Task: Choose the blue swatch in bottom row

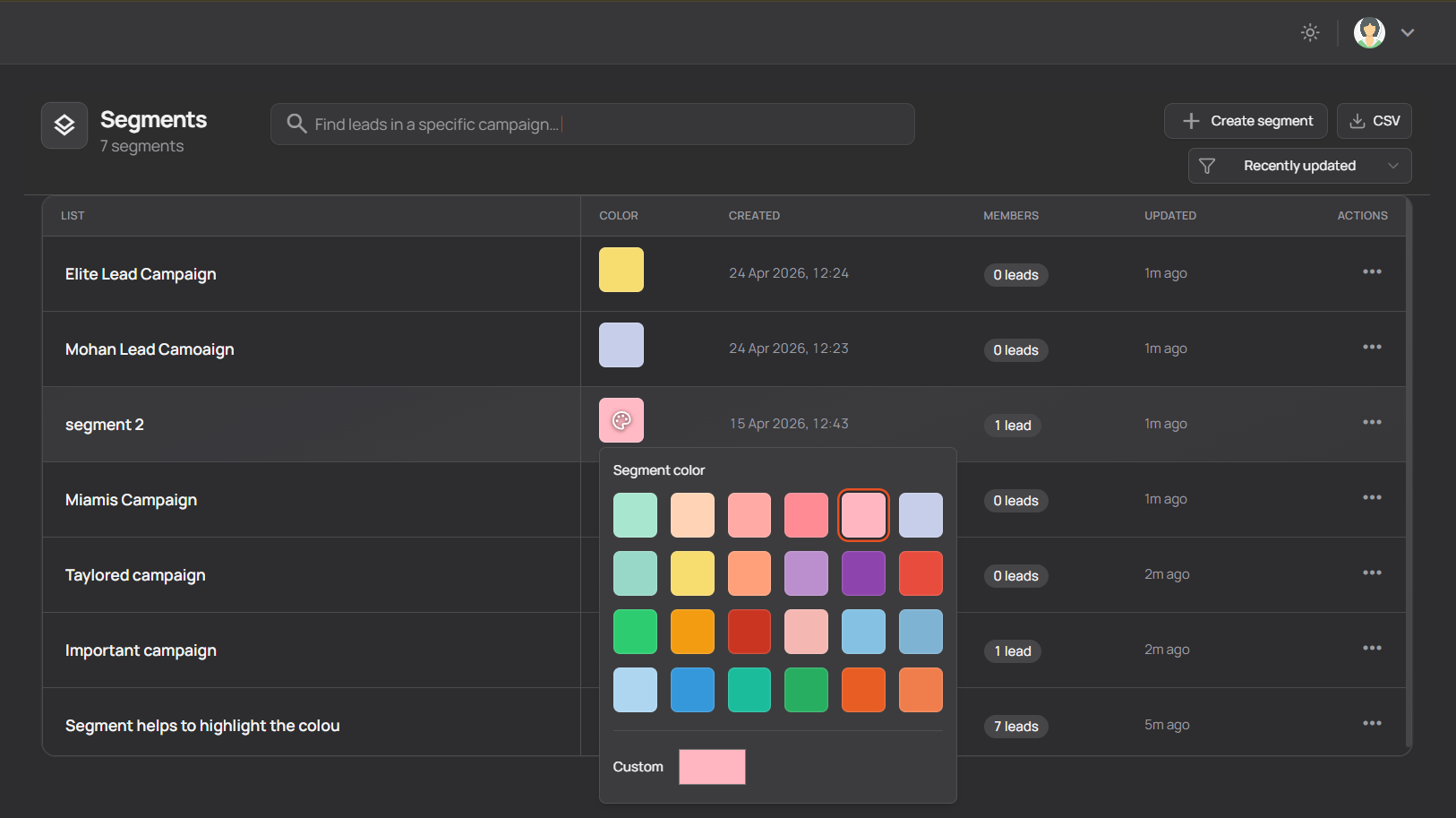Action: (x=692, y=690)
